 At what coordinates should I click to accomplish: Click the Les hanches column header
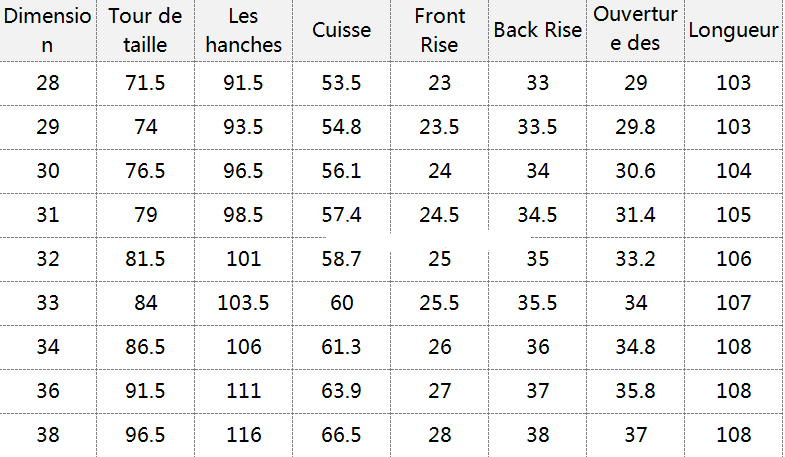[x=243, y=31]
